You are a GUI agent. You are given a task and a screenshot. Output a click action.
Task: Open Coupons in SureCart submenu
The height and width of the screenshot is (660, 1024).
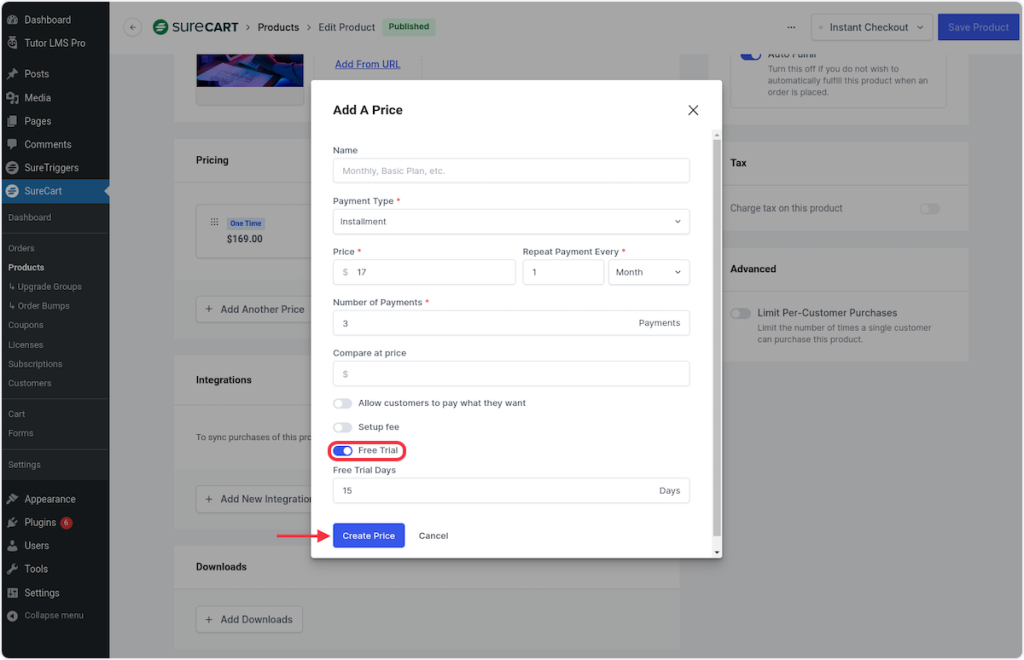point(26,325)
